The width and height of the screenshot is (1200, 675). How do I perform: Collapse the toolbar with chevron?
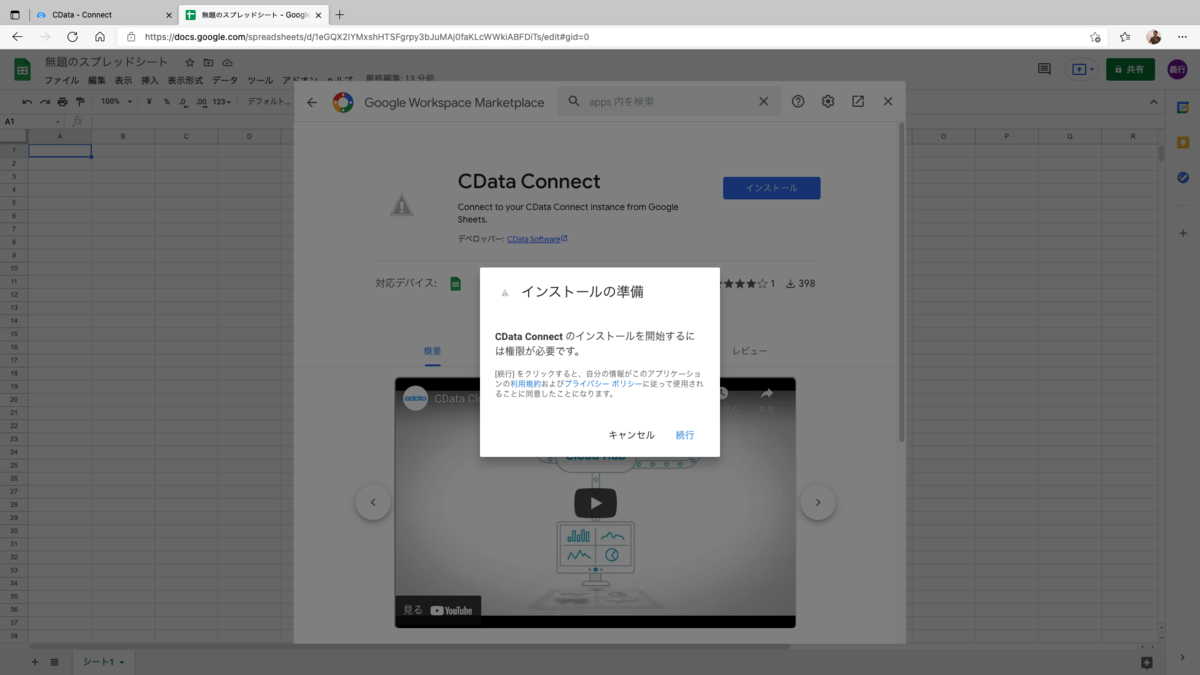coord(1154,102)
